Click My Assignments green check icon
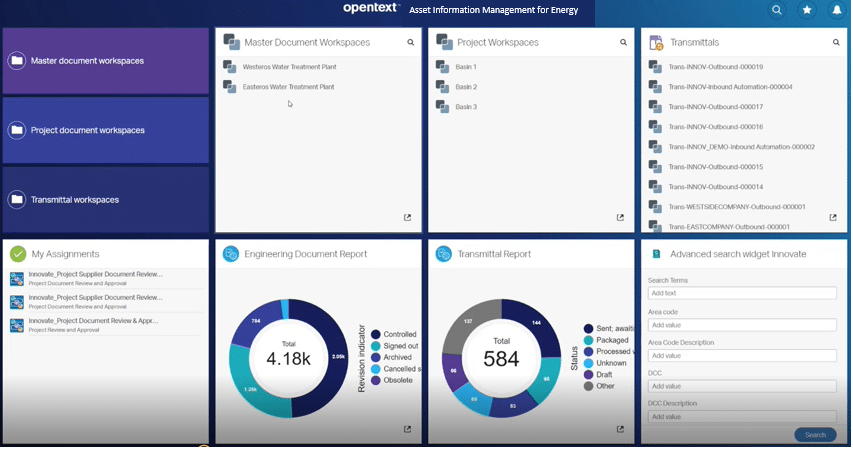This screenshot has height=449, width=853. [18, 254]
